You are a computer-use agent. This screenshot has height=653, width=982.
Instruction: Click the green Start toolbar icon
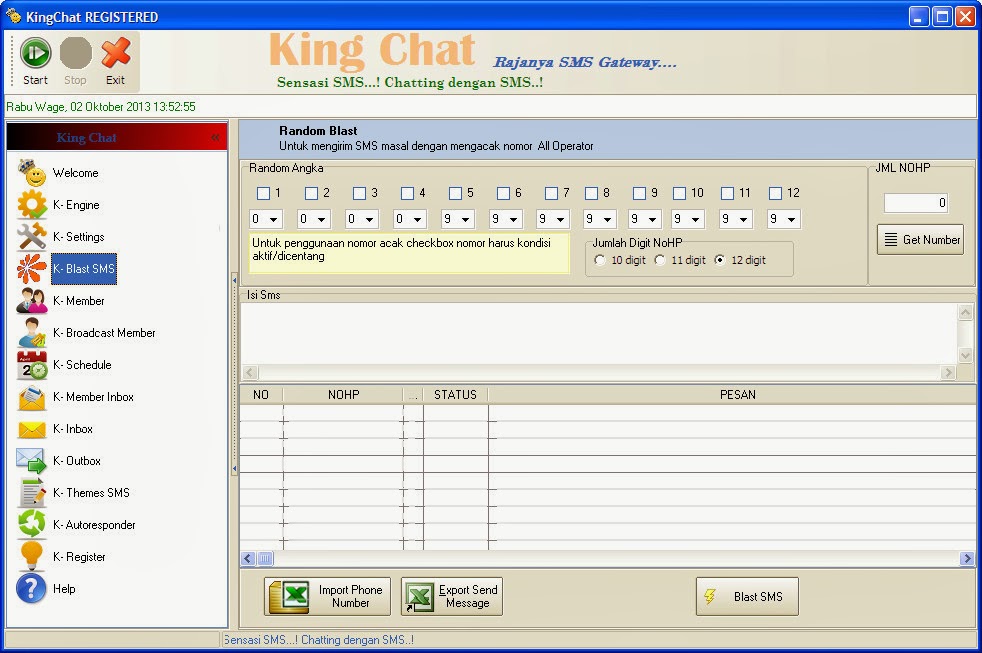coord(35,53)
